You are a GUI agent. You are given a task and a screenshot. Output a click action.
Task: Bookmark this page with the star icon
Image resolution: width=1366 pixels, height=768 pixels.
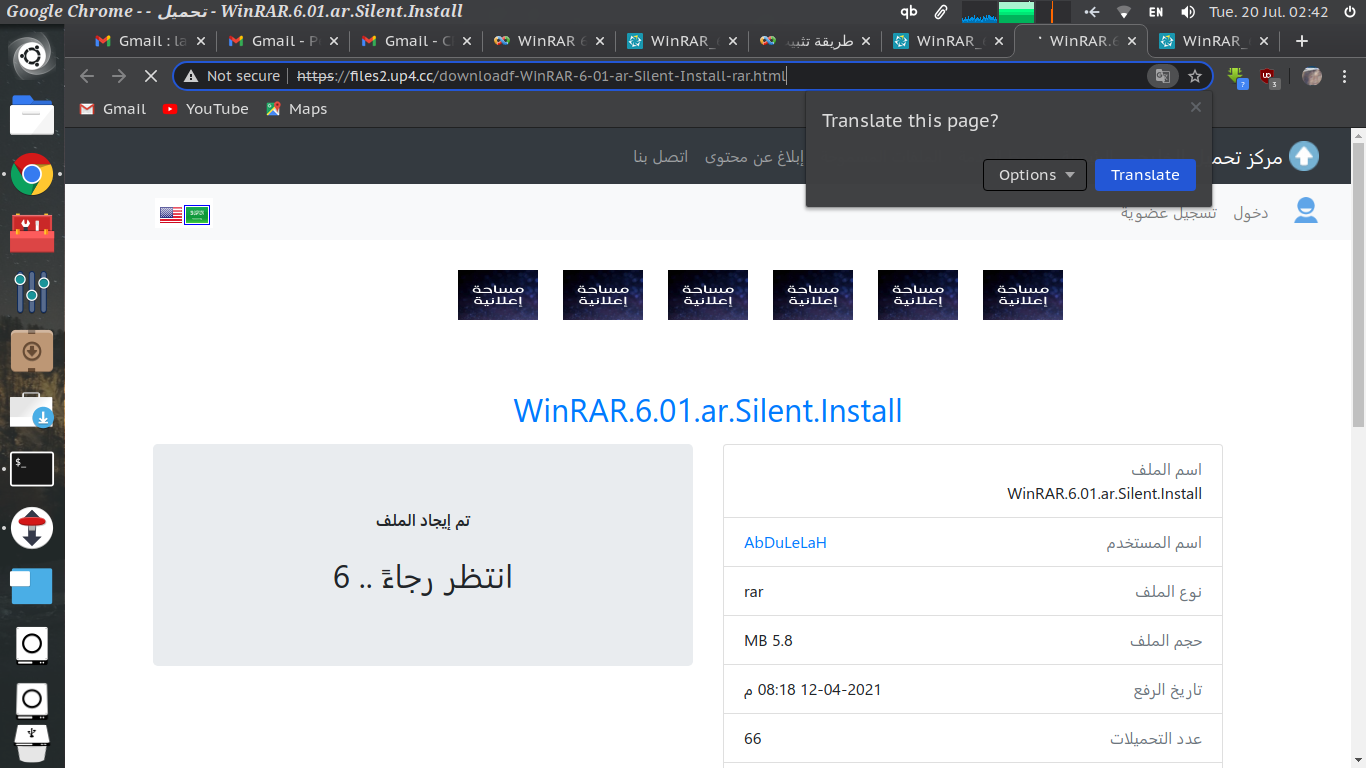pyautogui.click(x=1194, y=76)
